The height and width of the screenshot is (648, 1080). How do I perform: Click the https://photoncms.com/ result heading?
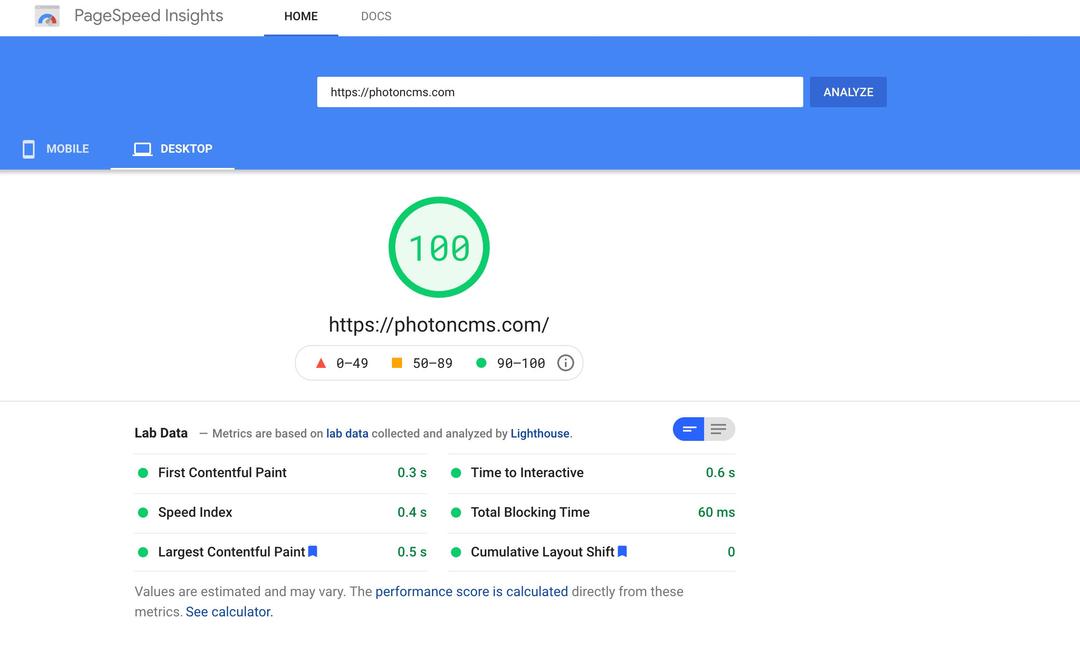(439, 324)
